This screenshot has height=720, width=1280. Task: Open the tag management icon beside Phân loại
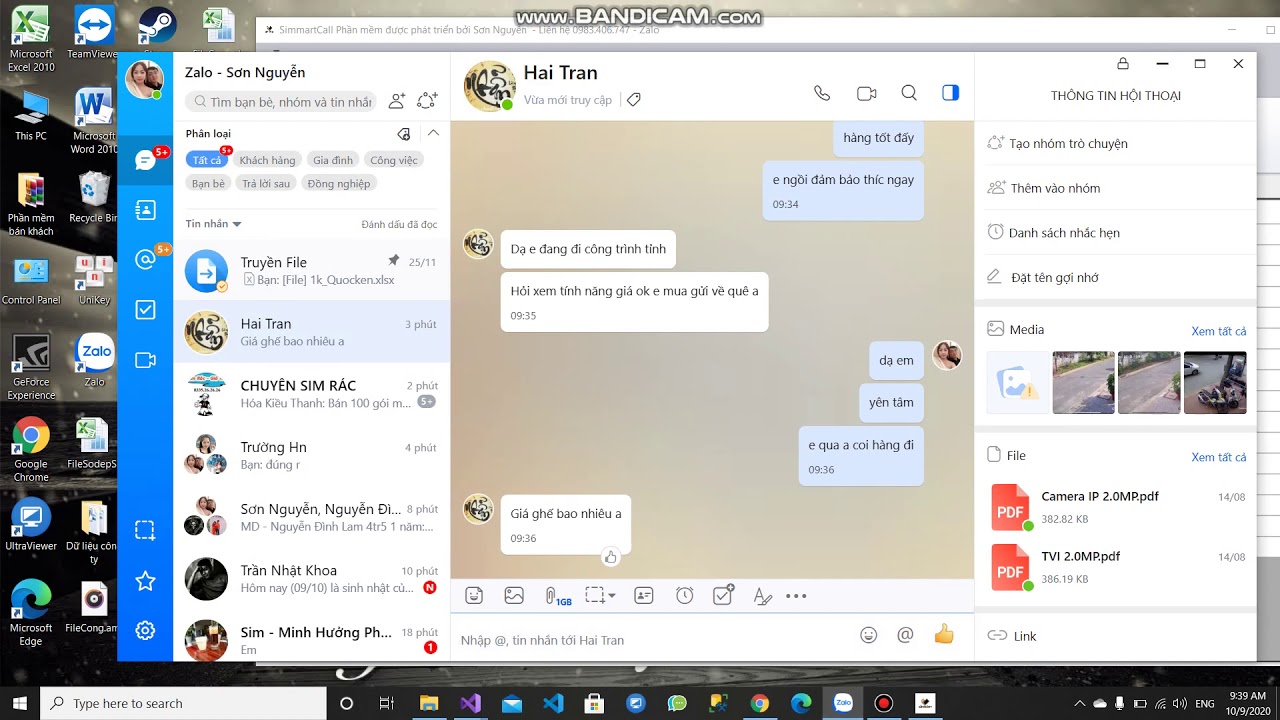pos(404,134)
